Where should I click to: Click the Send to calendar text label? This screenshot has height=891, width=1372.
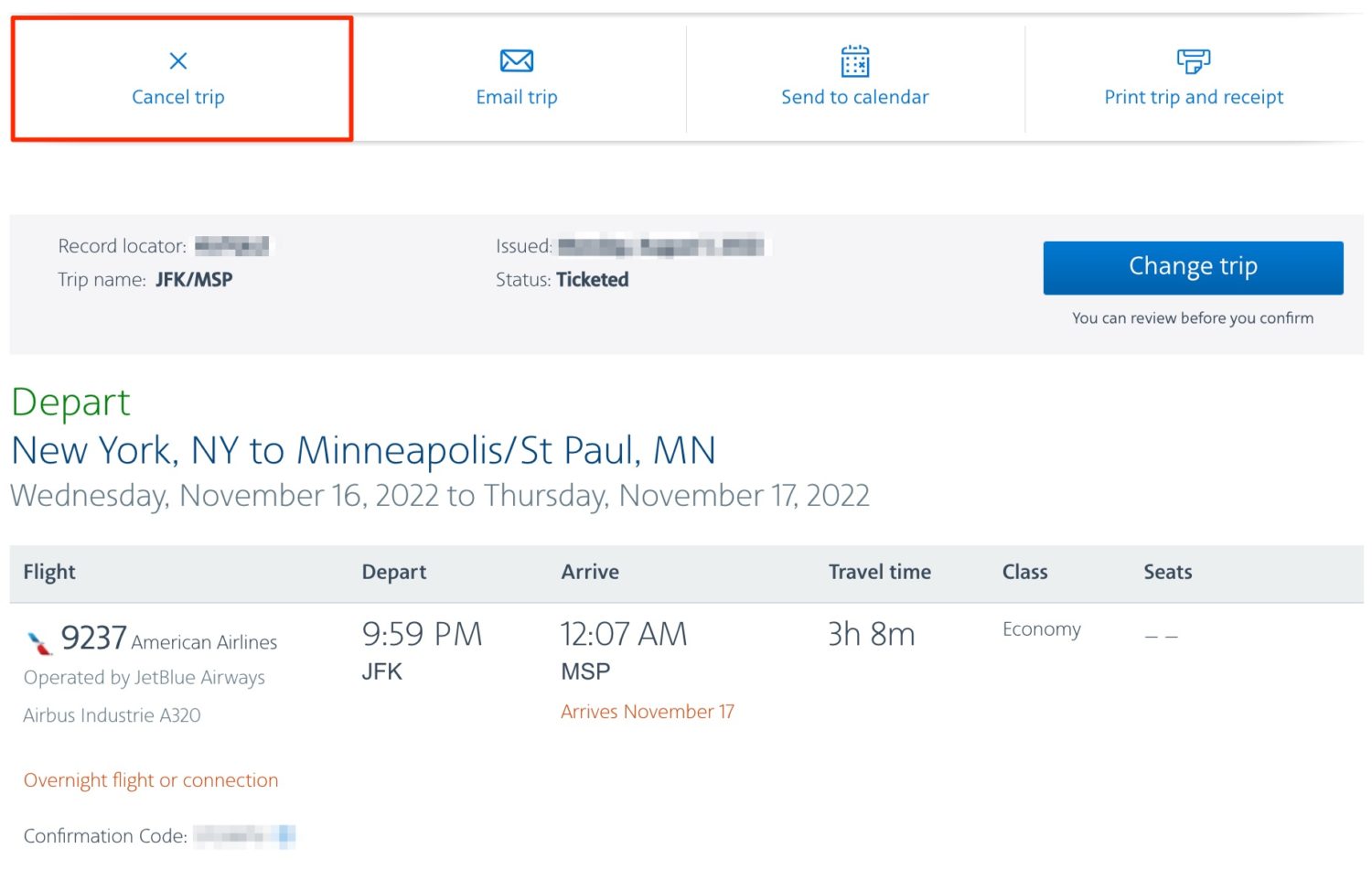[x=854, y=97]
